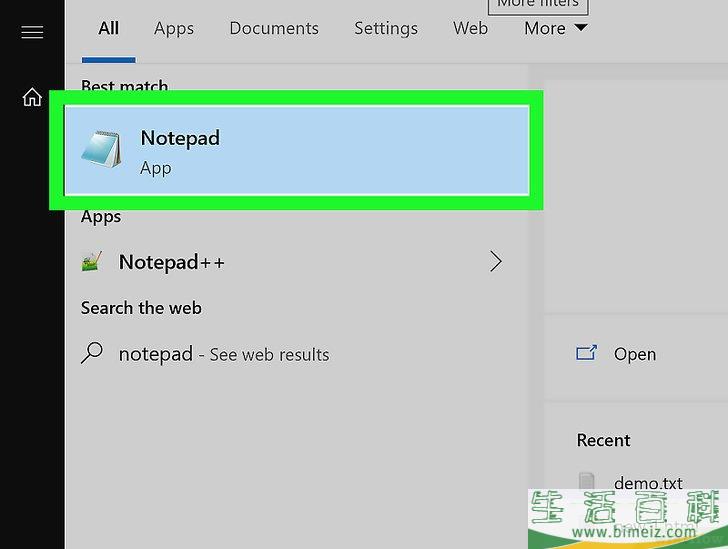Switch to the Settings tab
This screenshot has width=728, height=549.
[386, 28]
